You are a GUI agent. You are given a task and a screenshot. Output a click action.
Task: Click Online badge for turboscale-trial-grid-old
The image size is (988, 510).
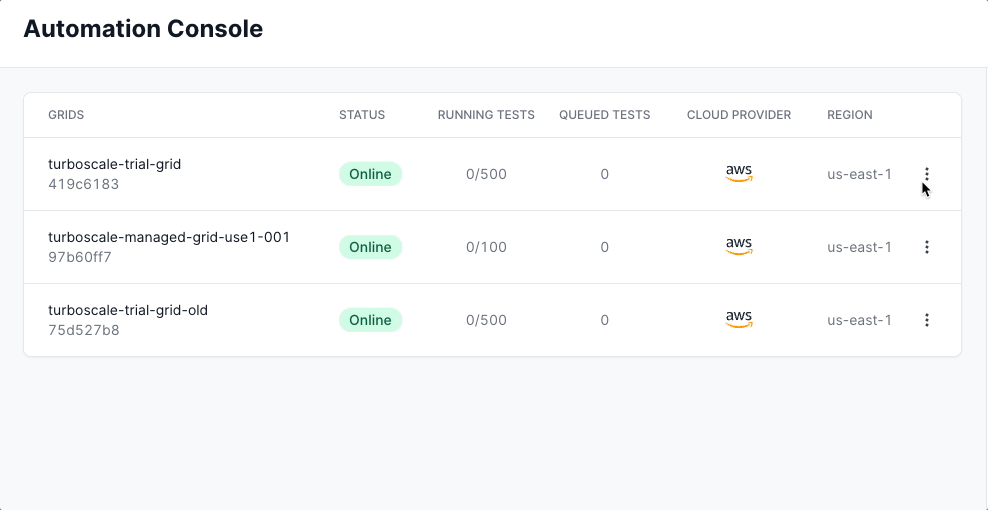370,320
